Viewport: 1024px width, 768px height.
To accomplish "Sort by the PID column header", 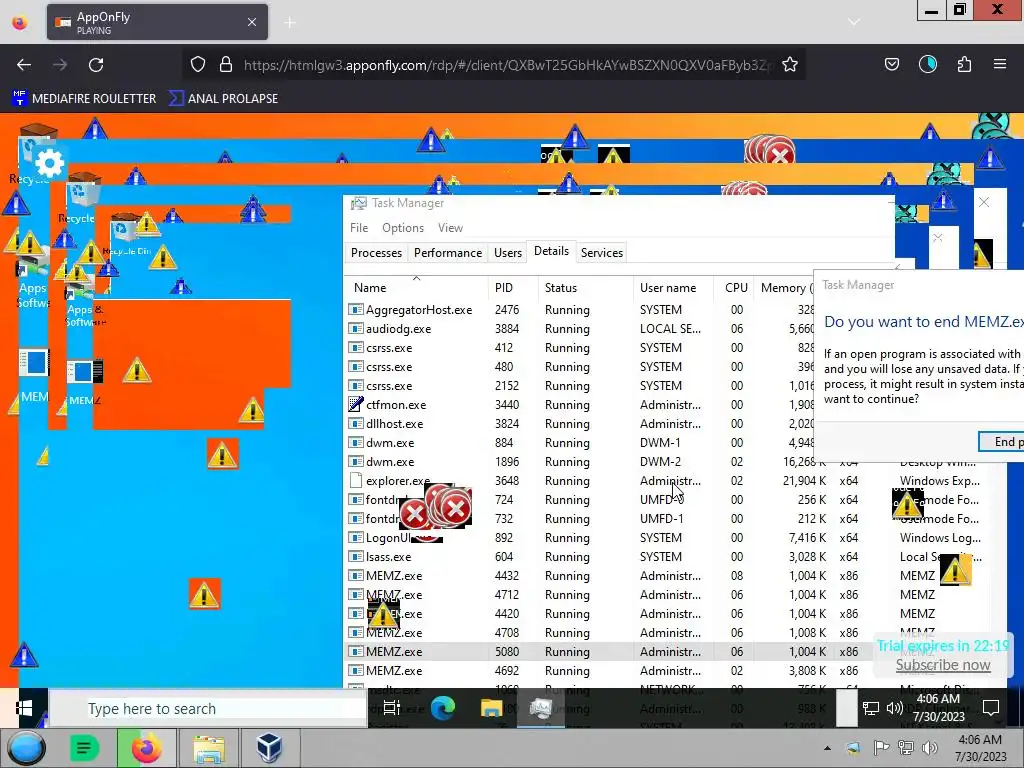I will 513,287.
